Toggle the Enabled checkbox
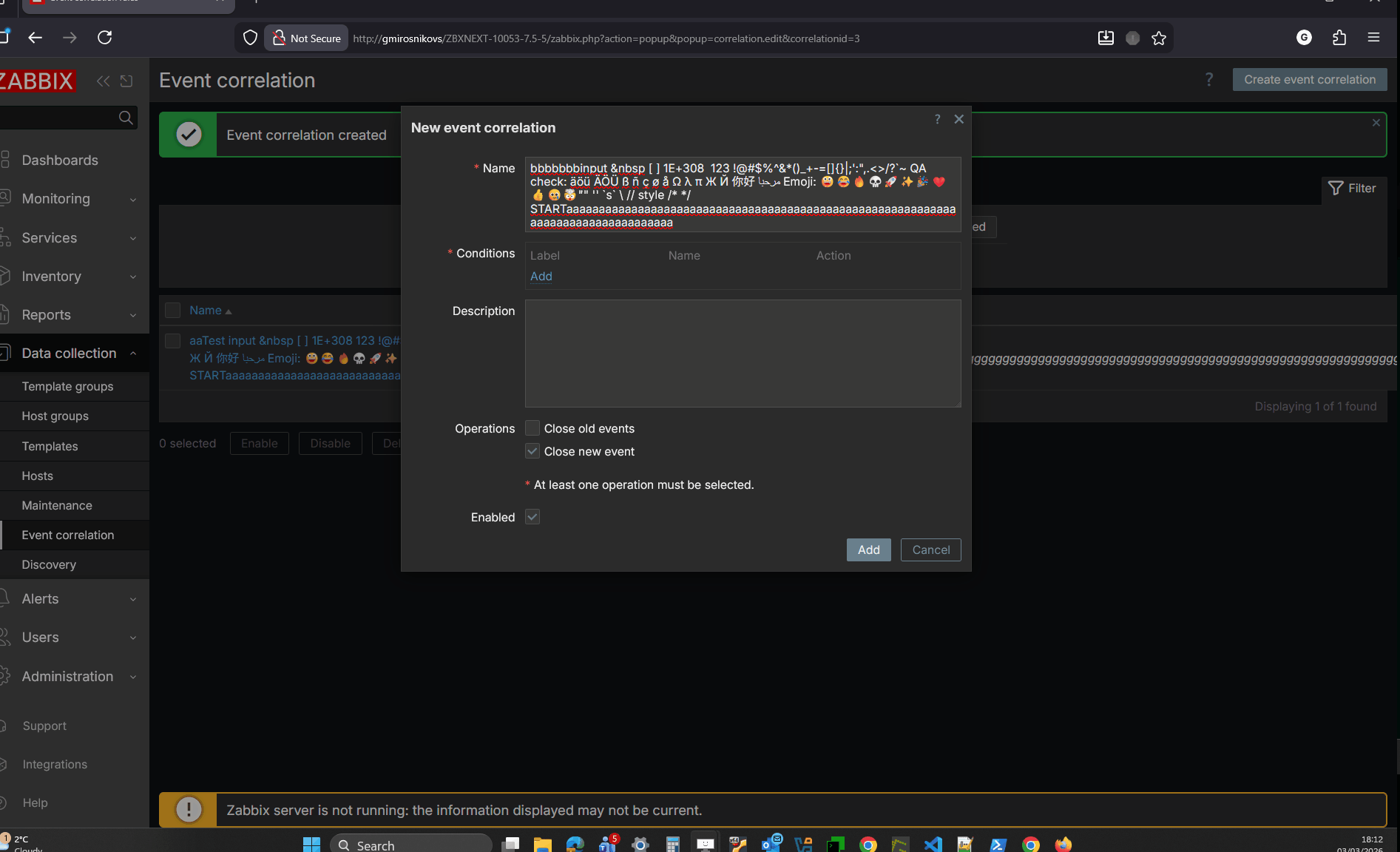Viewport: 1400px width, 852px height. [532, 517]
